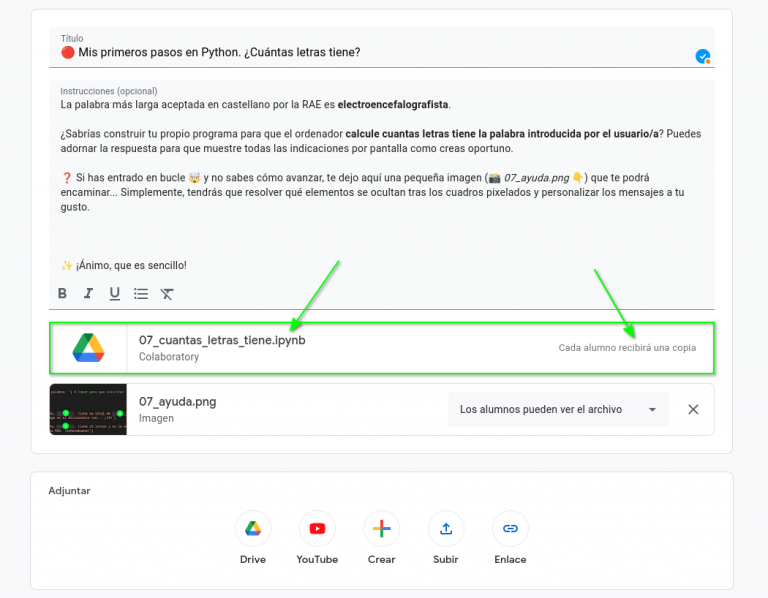Open file permission dropdown for 07_ayuda.png
This screenshot has height=598, width=768.
coord(558,410)
